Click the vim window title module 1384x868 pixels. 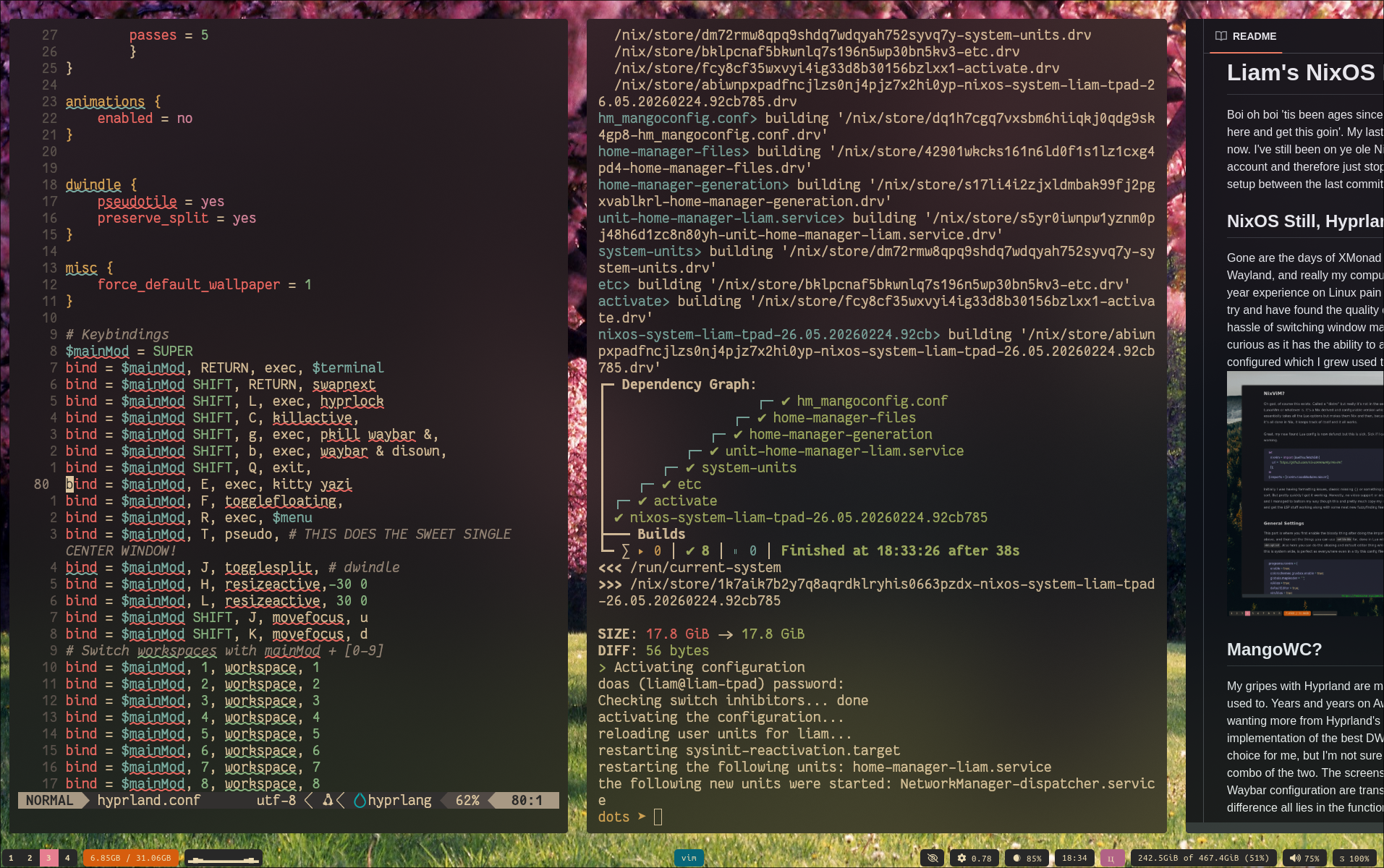coord(689,858)
